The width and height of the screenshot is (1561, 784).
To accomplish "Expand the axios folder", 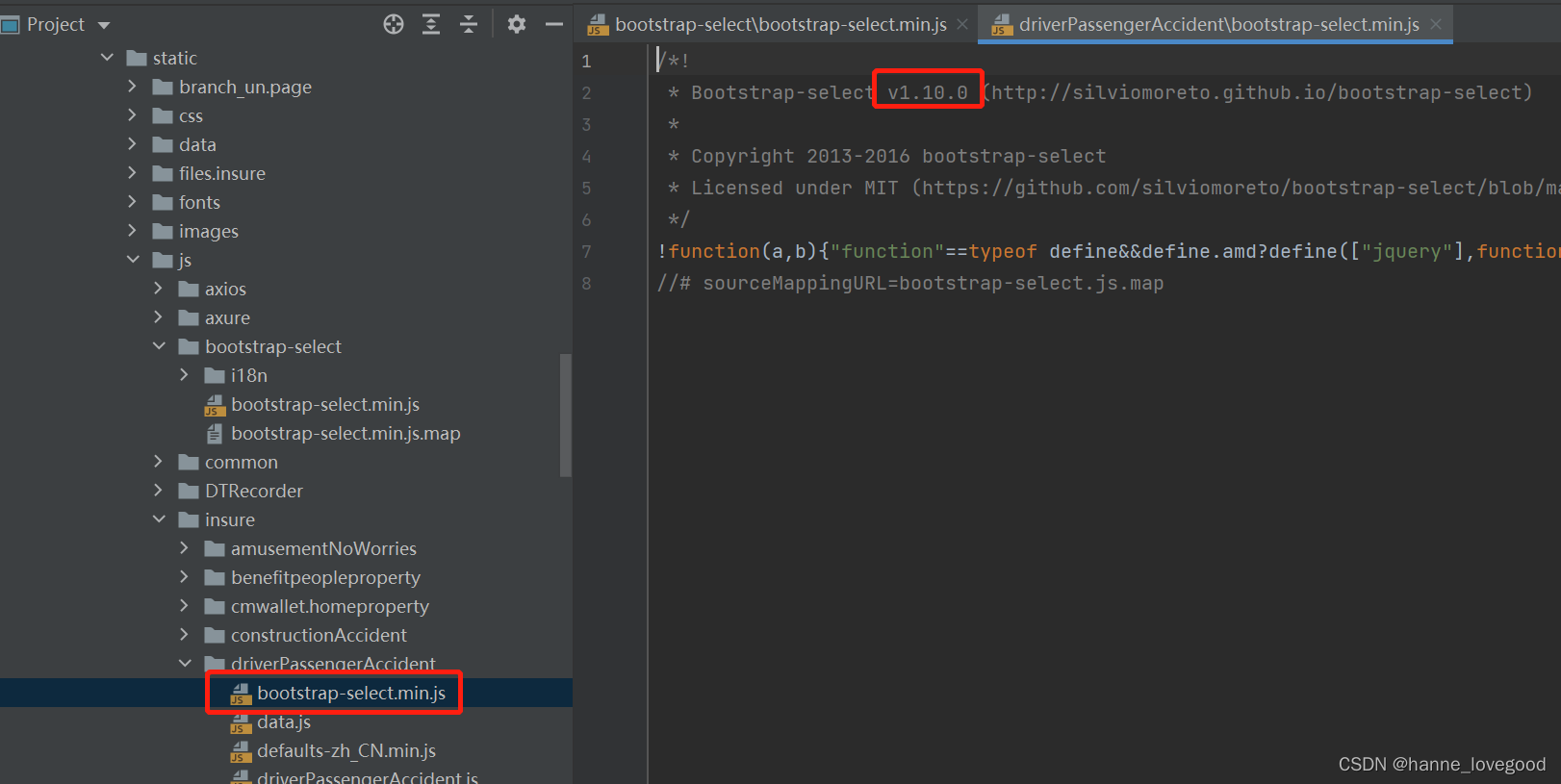I will pos(159,289).
